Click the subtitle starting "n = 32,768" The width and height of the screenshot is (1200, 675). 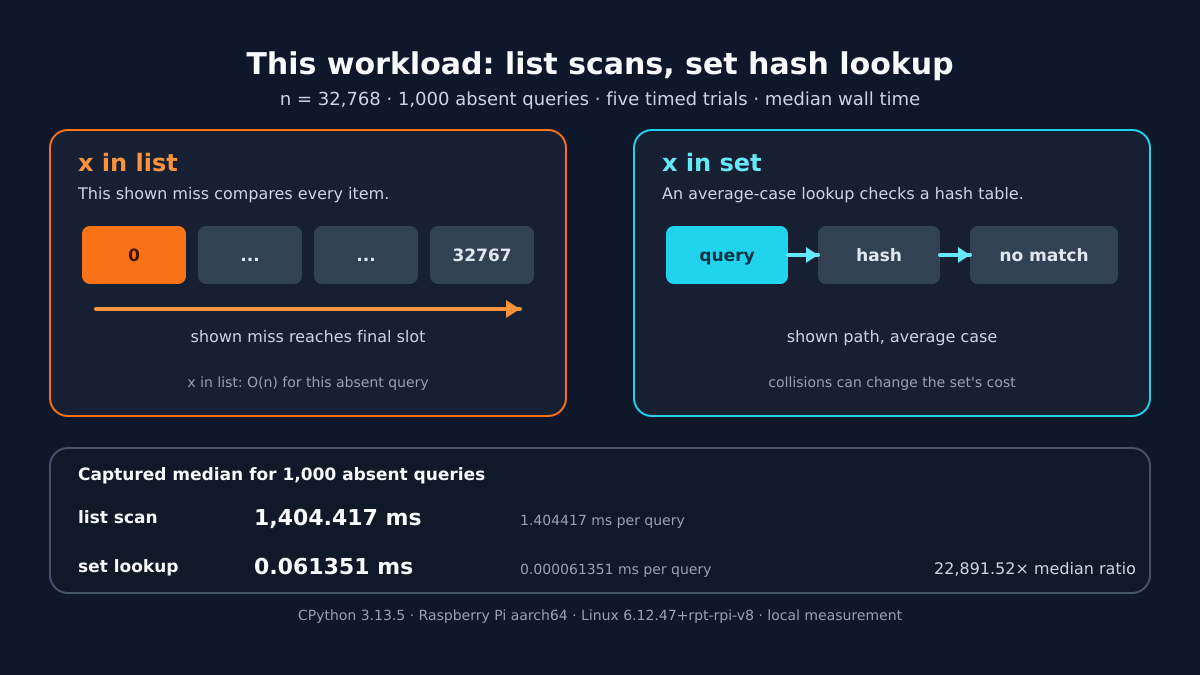(x=600, y=99)
